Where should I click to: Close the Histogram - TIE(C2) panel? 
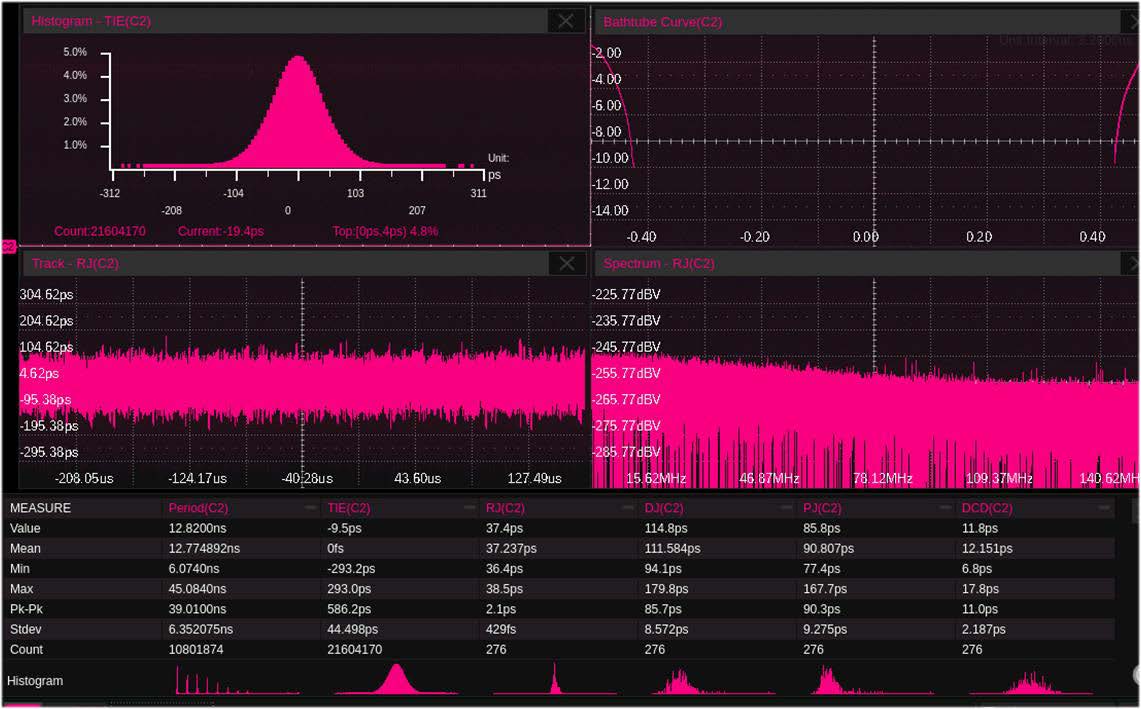[566, 21]
